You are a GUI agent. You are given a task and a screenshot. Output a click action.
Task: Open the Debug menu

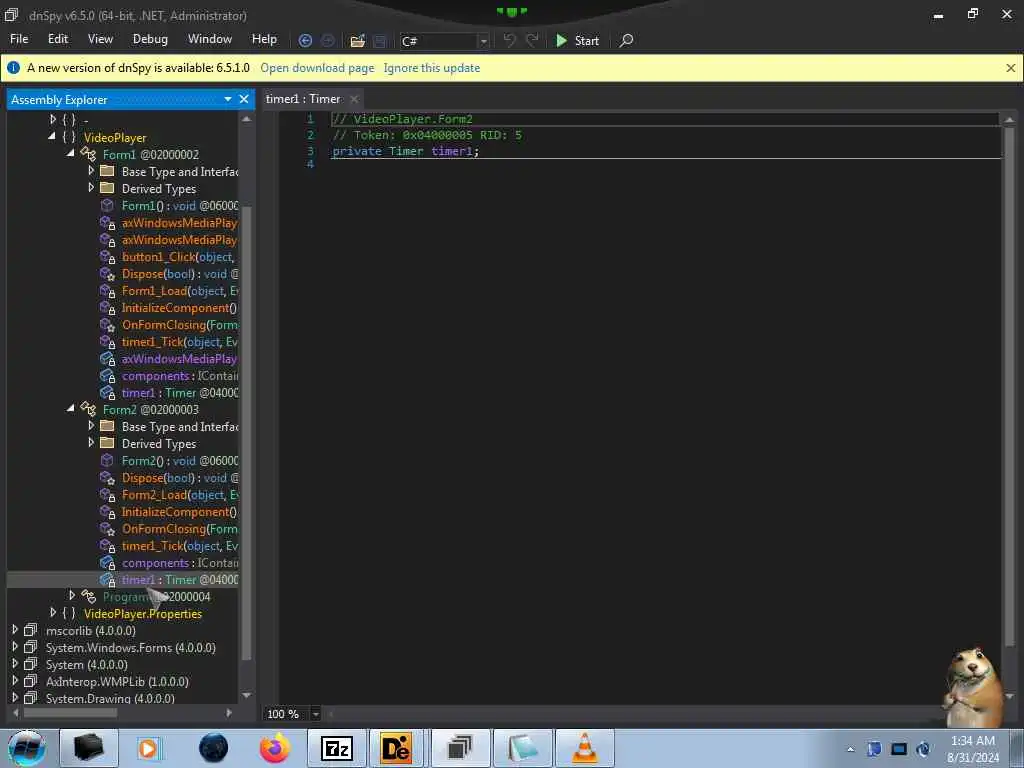[x=150, y=39]
